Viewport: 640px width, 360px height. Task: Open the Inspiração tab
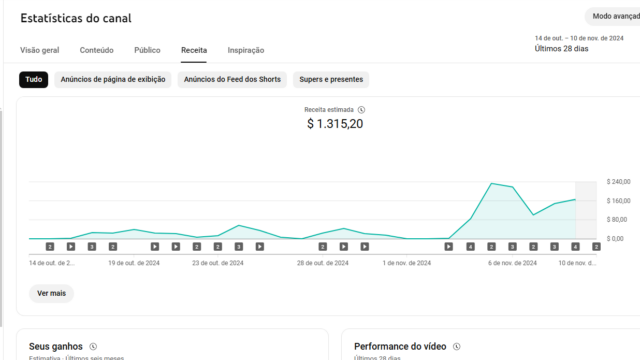coord(246,50)
